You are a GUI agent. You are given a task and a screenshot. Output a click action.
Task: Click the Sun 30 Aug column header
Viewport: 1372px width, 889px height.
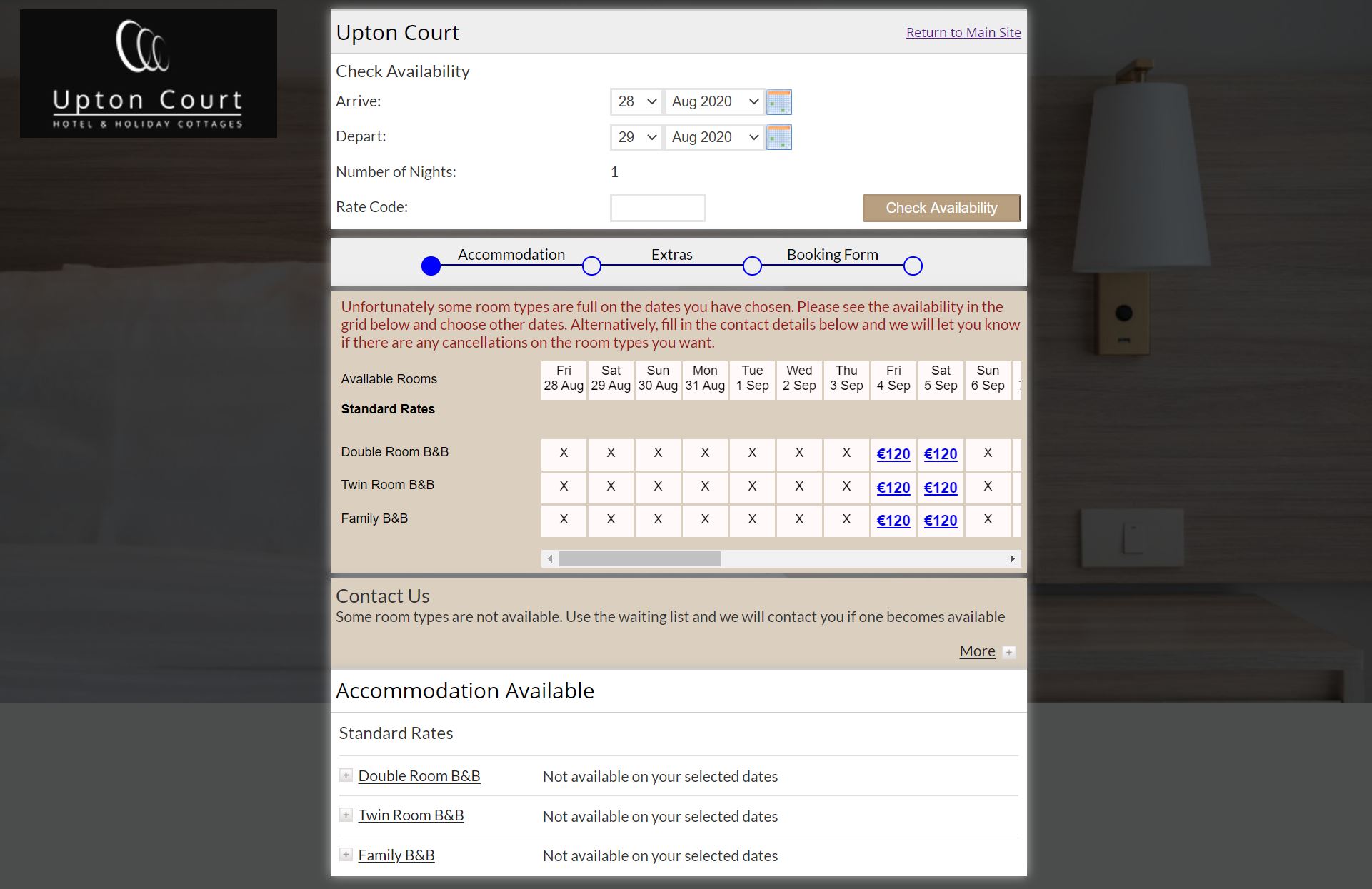click(x=658, y=378)
